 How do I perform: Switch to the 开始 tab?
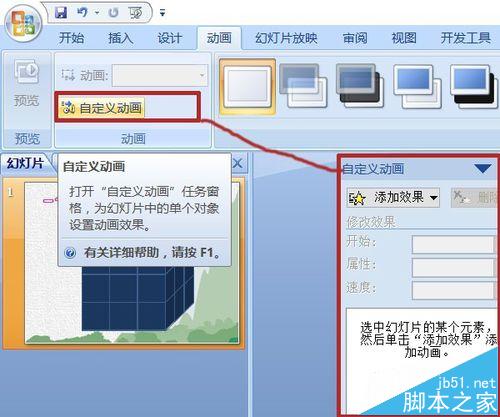tap(71, 38)
